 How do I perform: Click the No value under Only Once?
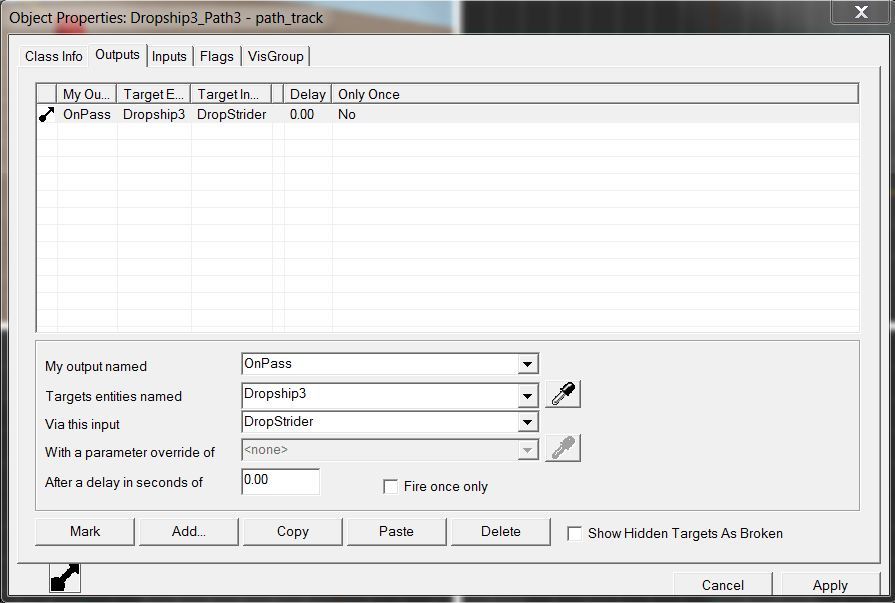(x=346, y=114)
